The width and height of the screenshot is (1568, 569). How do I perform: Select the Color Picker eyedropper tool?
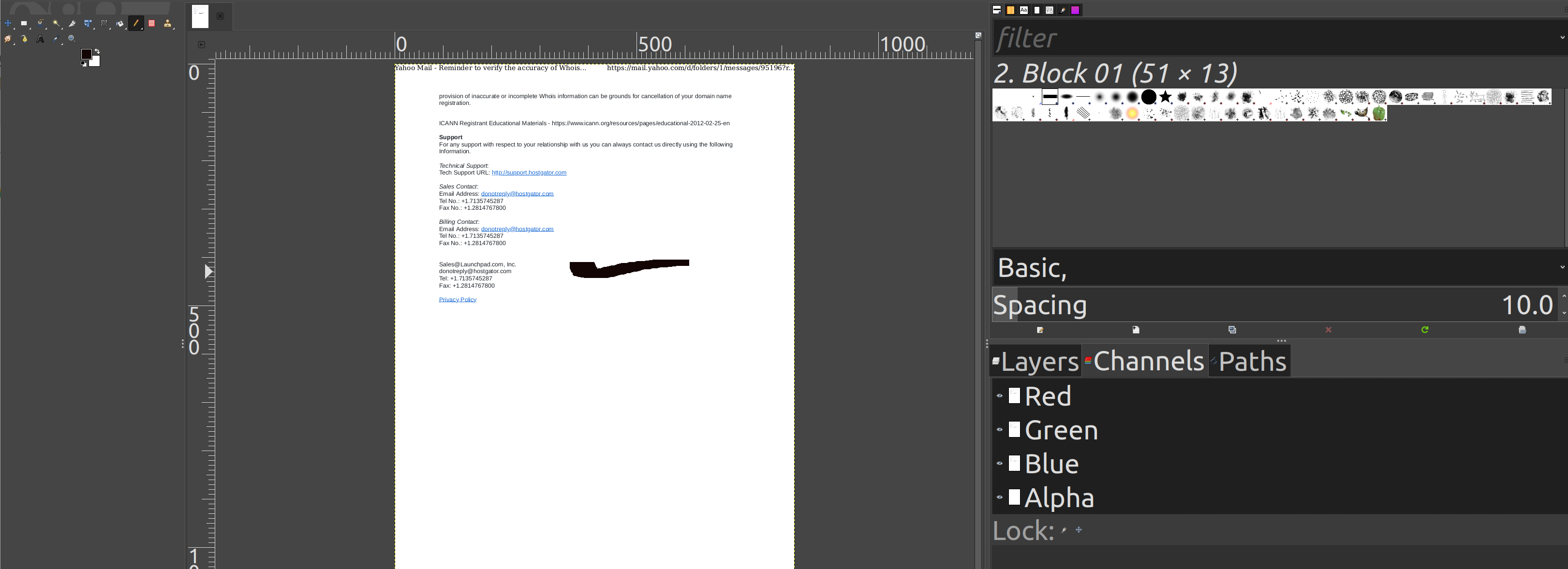coord(56,39)
